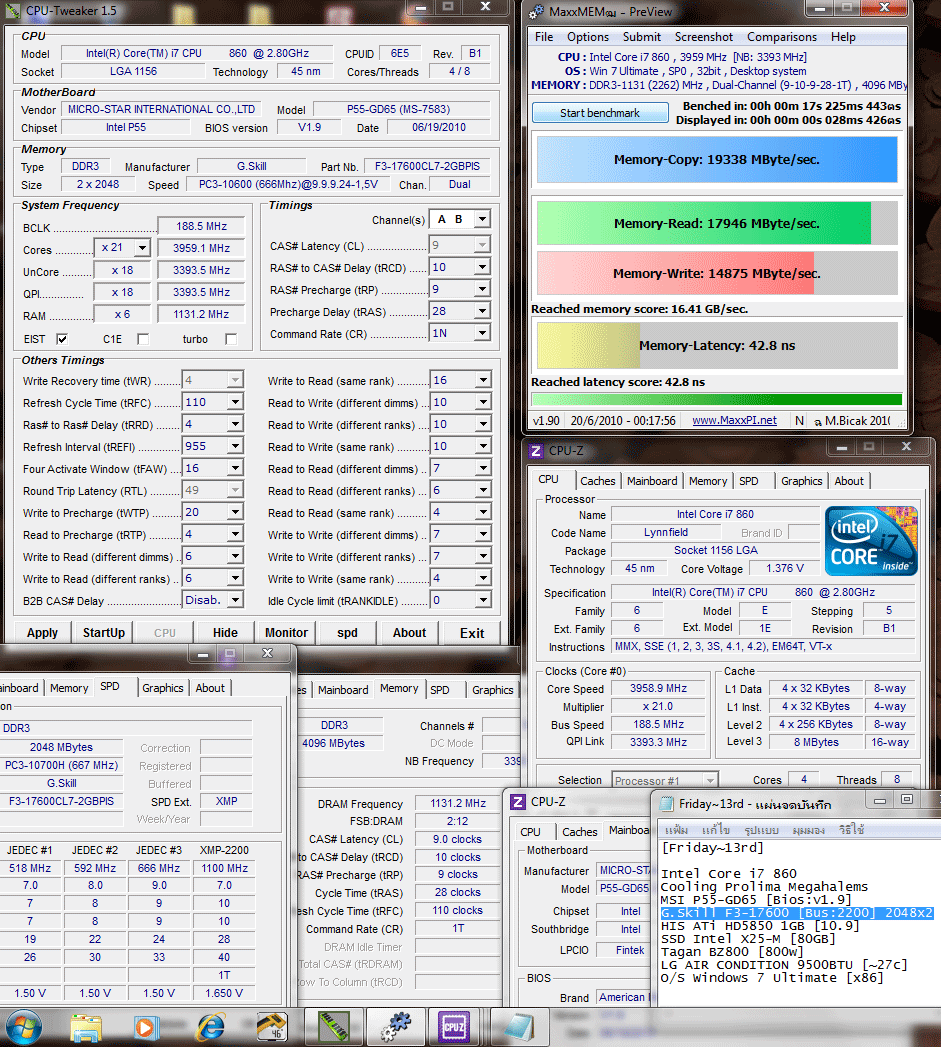
Task: Click the BCLK 188.5 MHz field
Action: [201, 226]
